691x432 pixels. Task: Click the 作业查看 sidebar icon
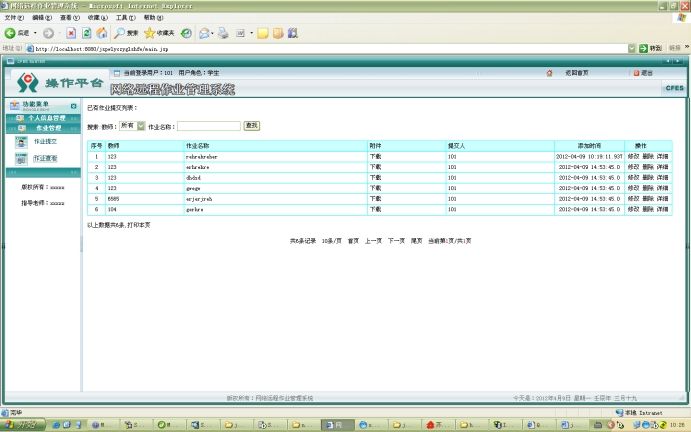(x=21, y=159)
